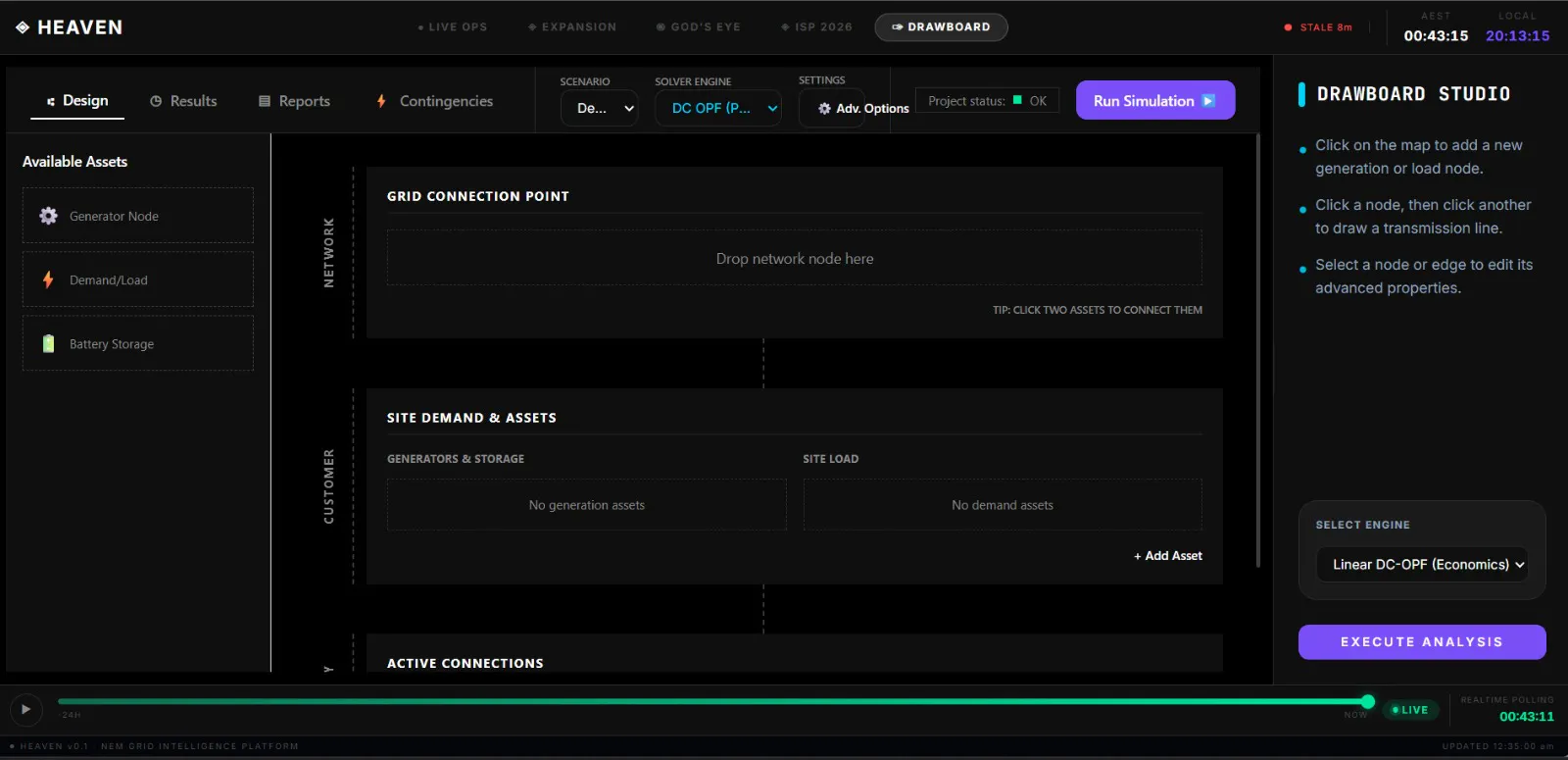This screenshot has height=760, width=1568.
Task: Start timeline playback with the play button
Action: (25, 709)
